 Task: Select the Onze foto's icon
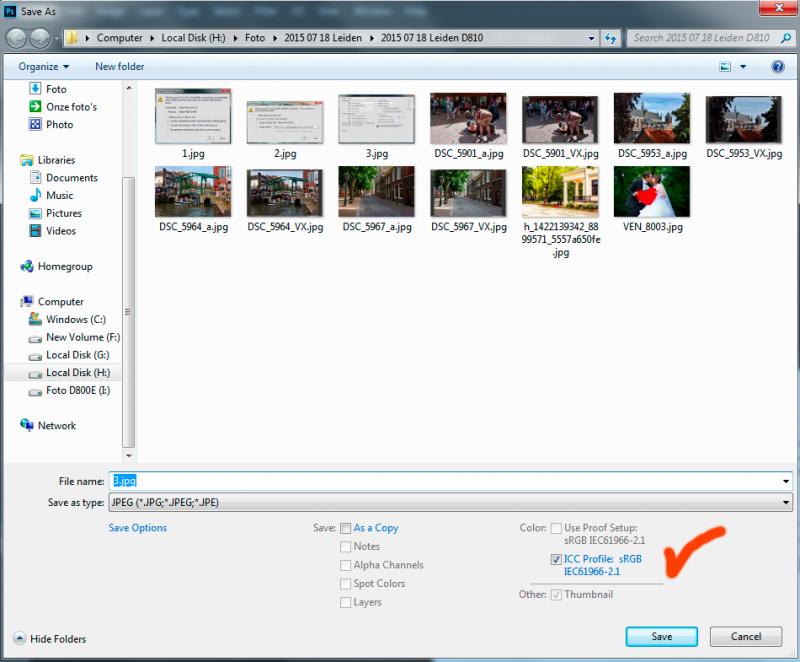[35, 107]
